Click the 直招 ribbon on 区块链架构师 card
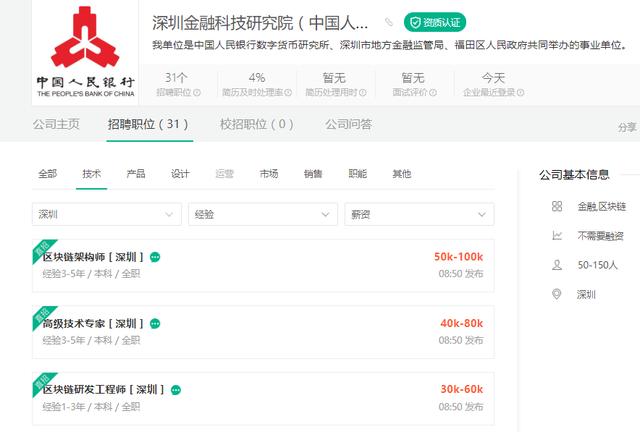The image size is (640, 432). pos(42,249)
